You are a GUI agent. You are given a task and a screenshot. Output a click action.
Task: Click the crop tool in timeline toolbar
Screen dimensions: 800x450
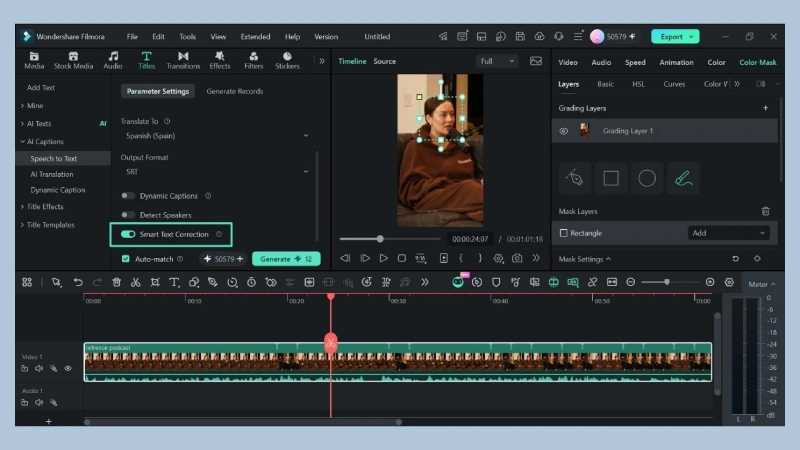click(x=155, y=282)
